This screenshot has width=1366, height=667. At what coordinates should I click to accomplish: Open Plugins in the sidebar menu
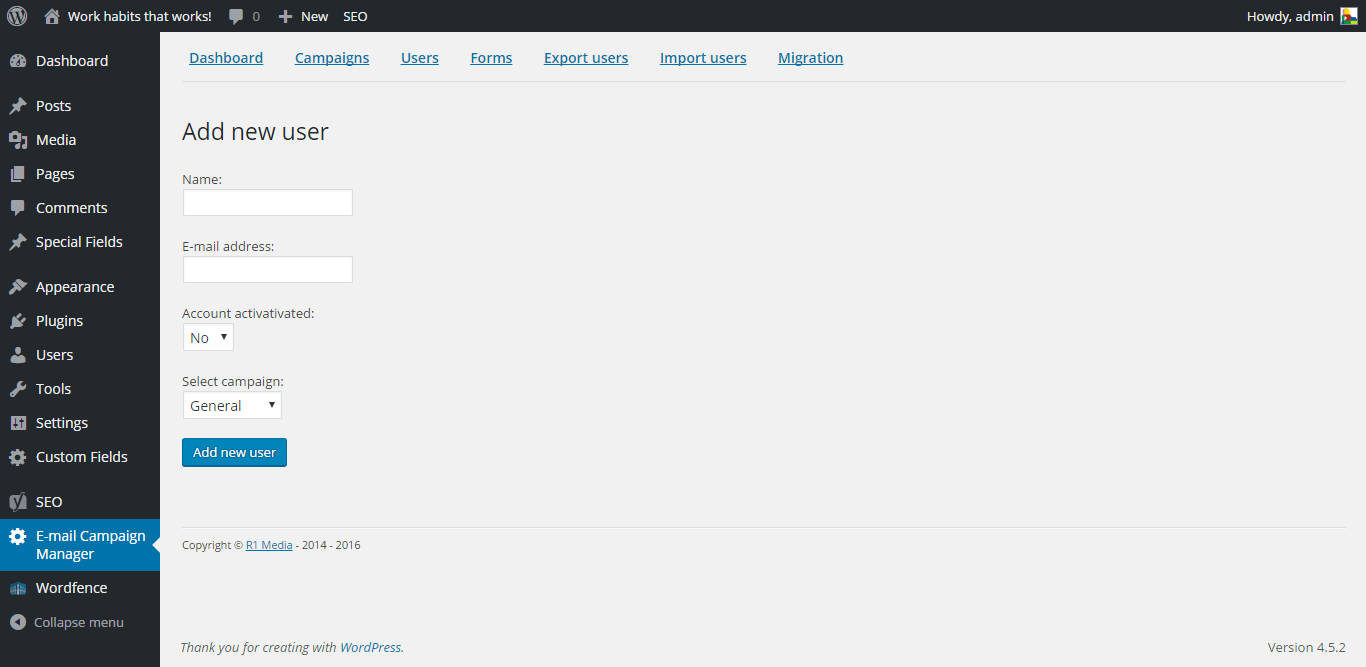(x=59, y=321)
